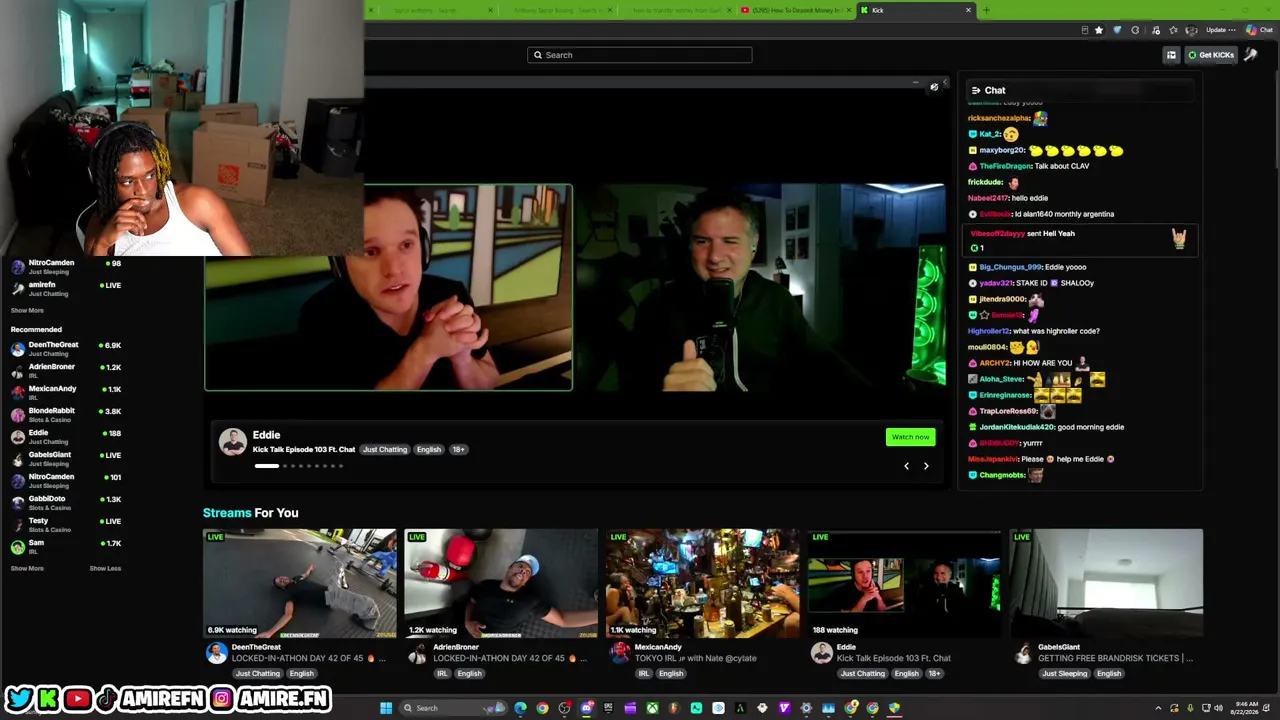This screenshot has height=720, width=1280.
Task: Select the Kick browser tab
Action: 916,10
